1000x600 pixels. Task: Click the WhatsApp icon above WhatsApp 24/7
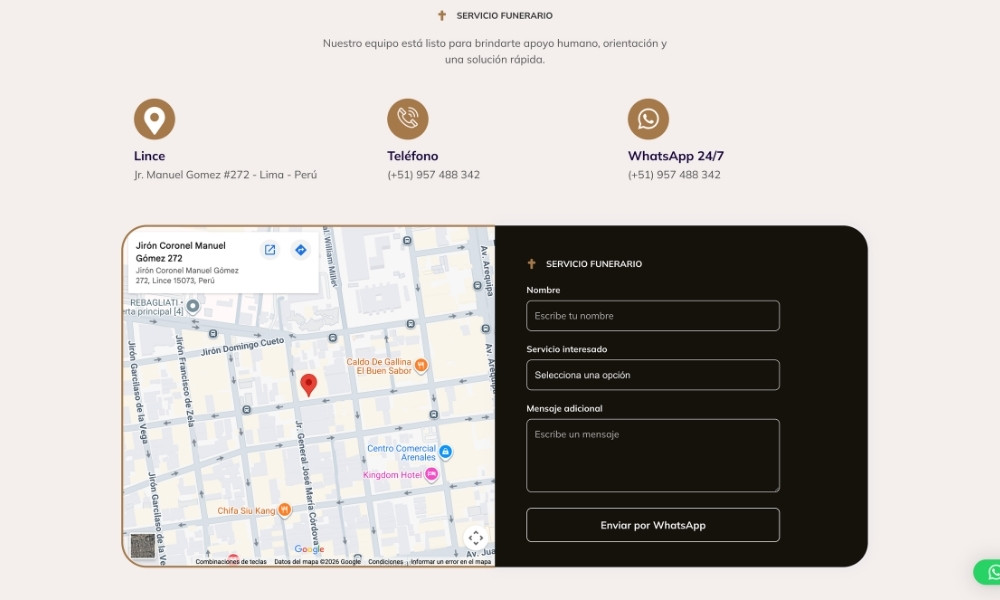tap(648, 119)
